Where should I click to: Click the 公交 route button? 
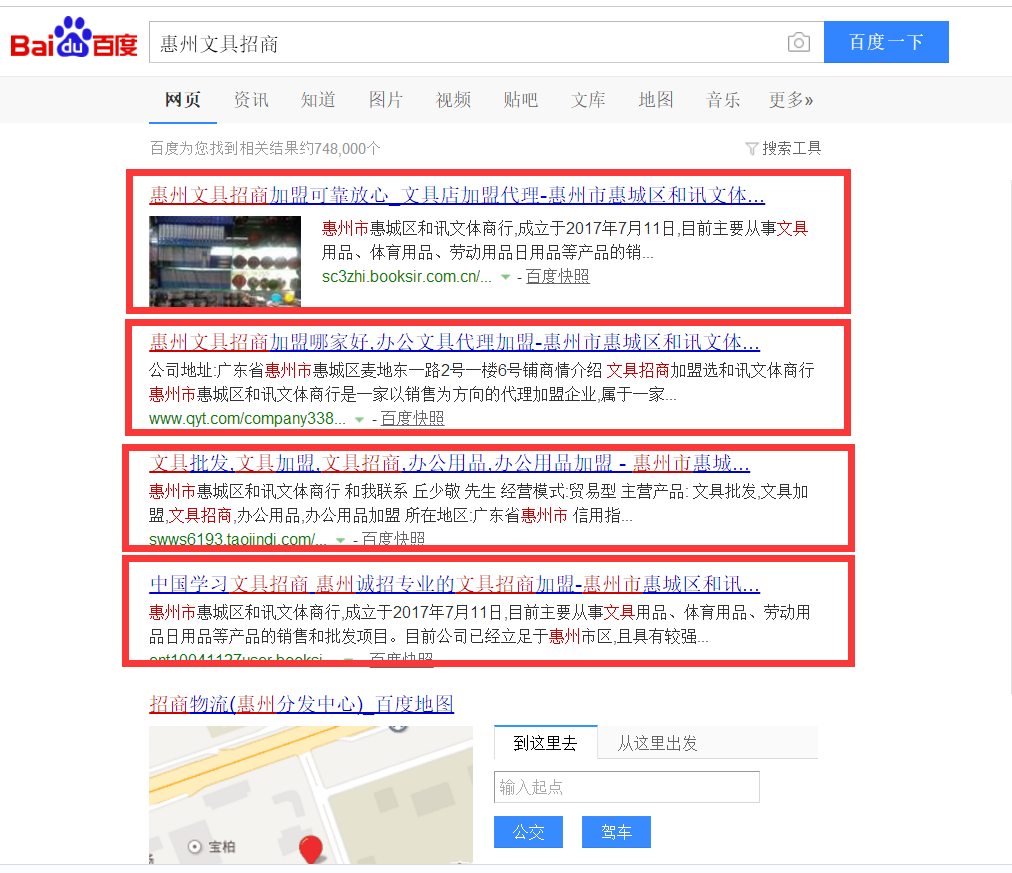pos(529,832)
